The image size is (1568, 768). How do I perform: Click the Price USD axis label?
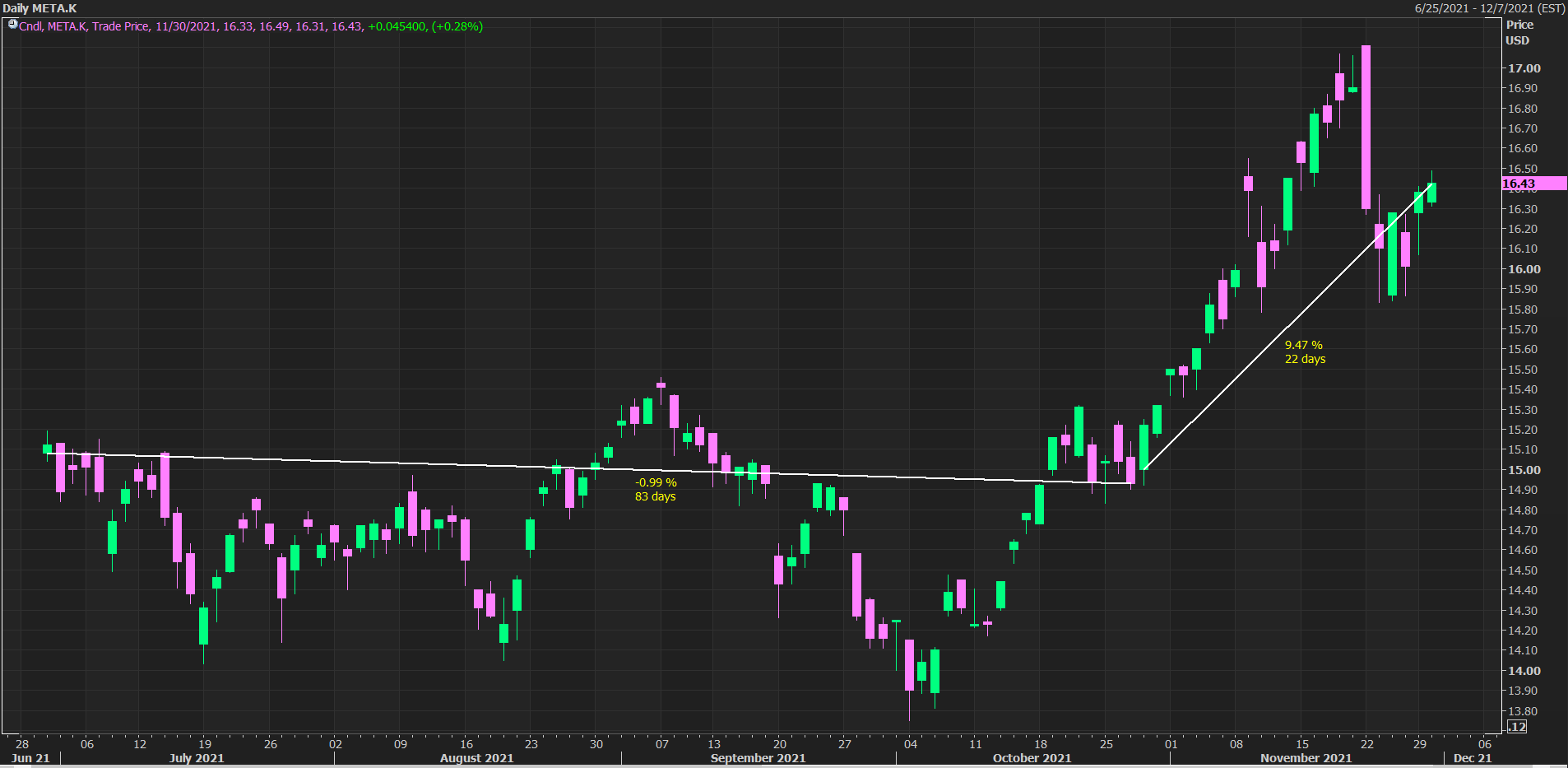(x=1519, y=33)
